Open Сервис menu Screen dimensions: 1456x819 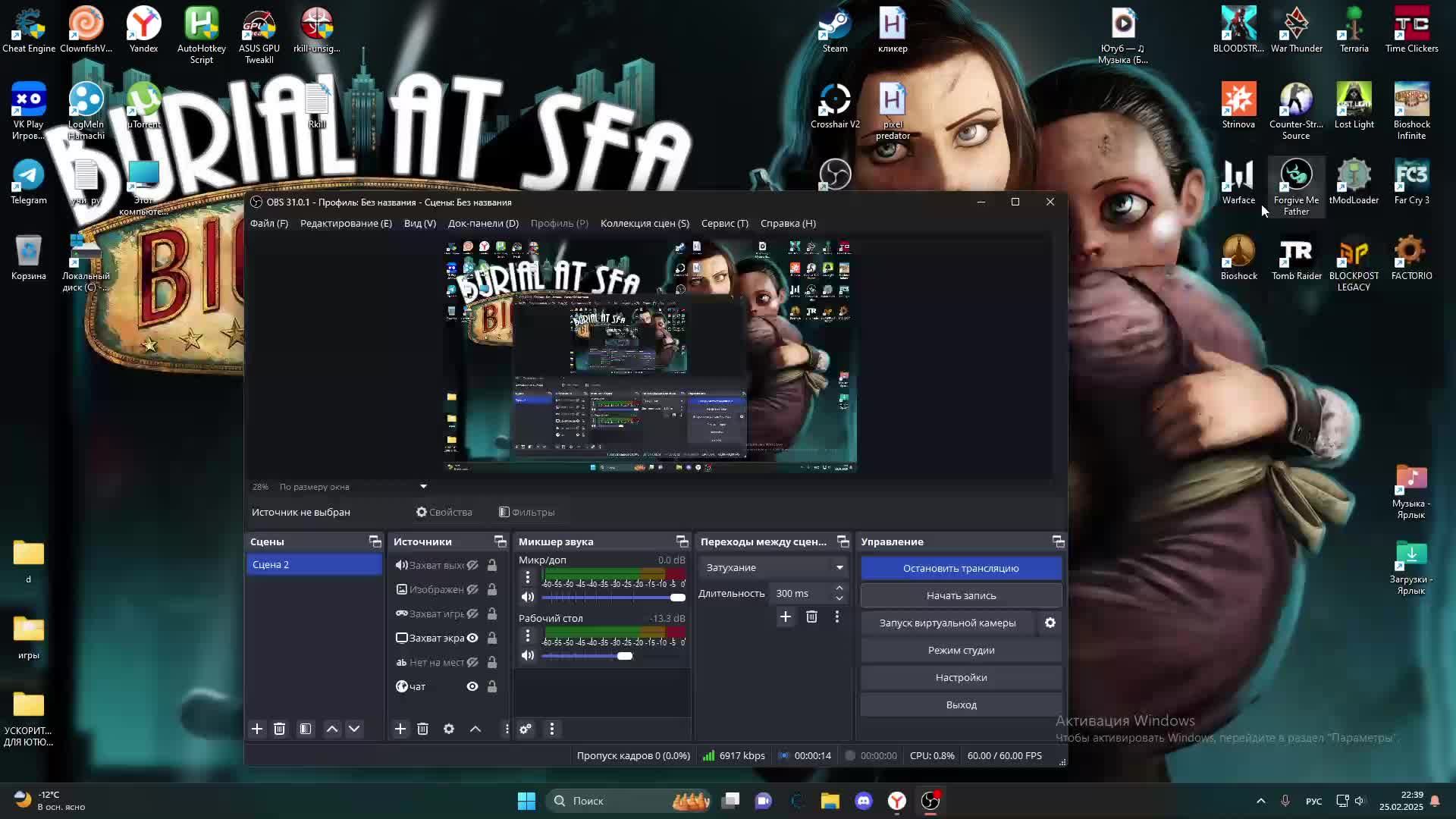[725, 223]
